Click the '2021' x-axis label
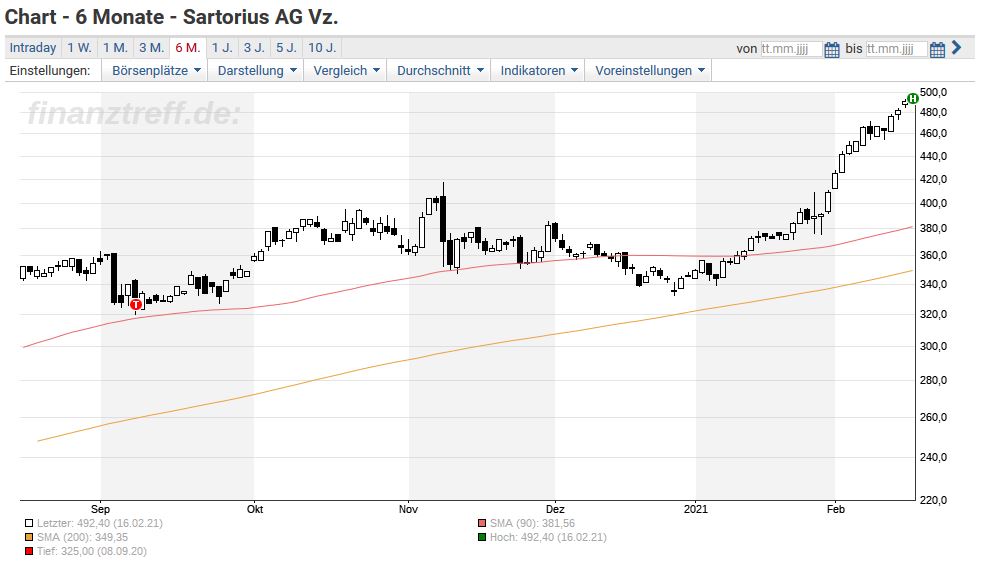This screenshot has height=565, width=984. tap(695, 509)
